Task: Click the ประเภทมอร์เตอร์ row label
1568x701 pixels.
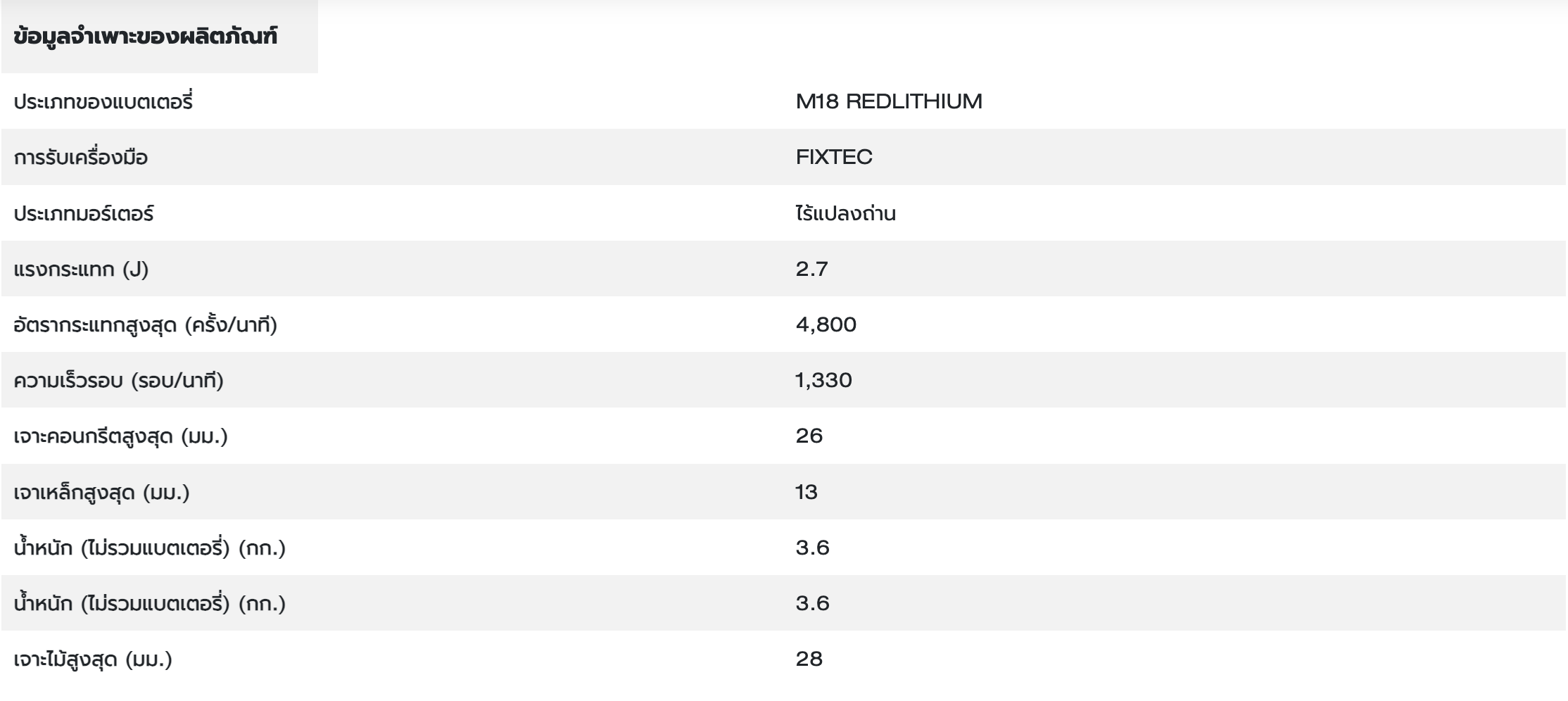Action: click(84, 213)
